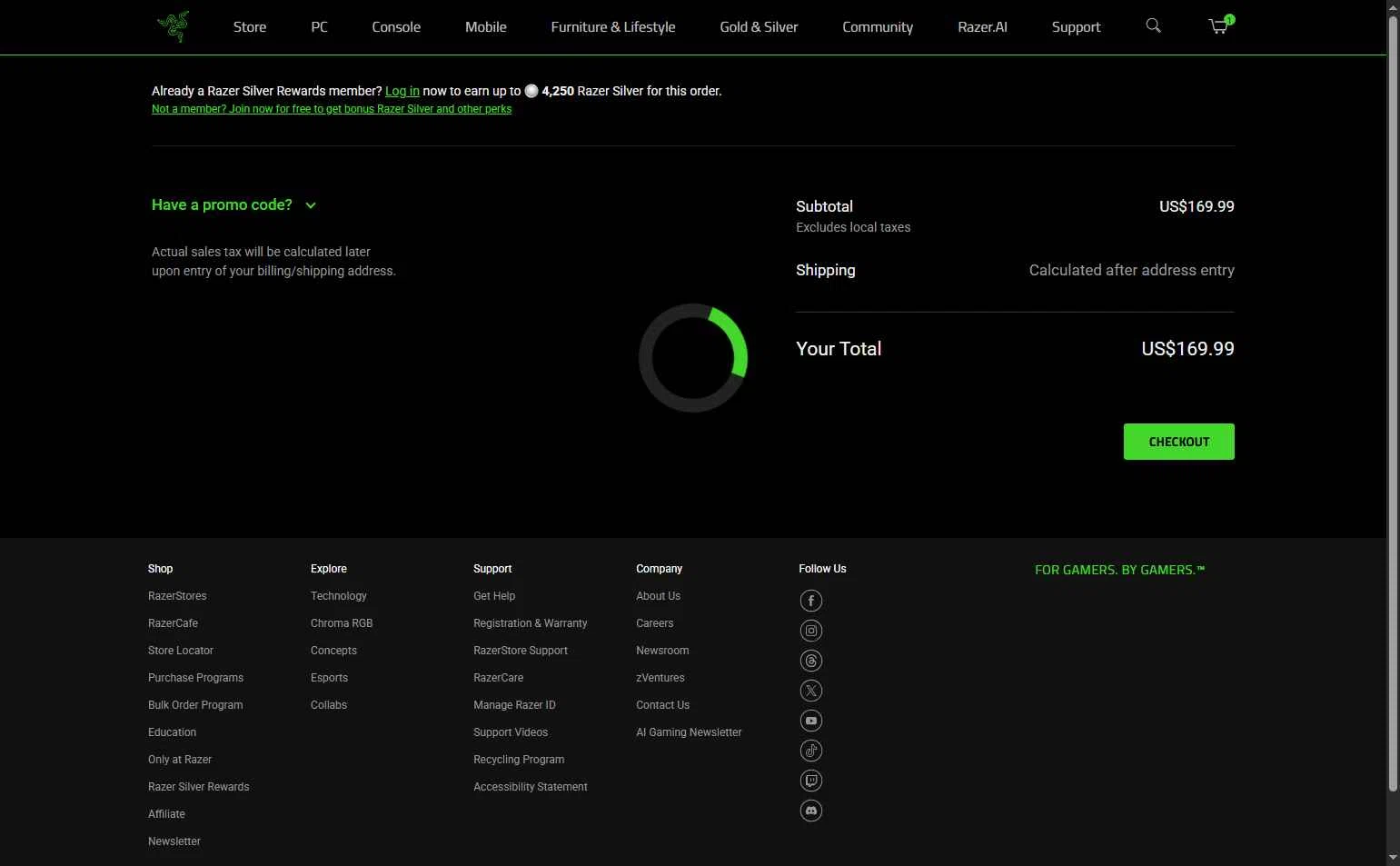Open RazerCare footer link
The image size is (1400, 866).
(x=498, y=678)
